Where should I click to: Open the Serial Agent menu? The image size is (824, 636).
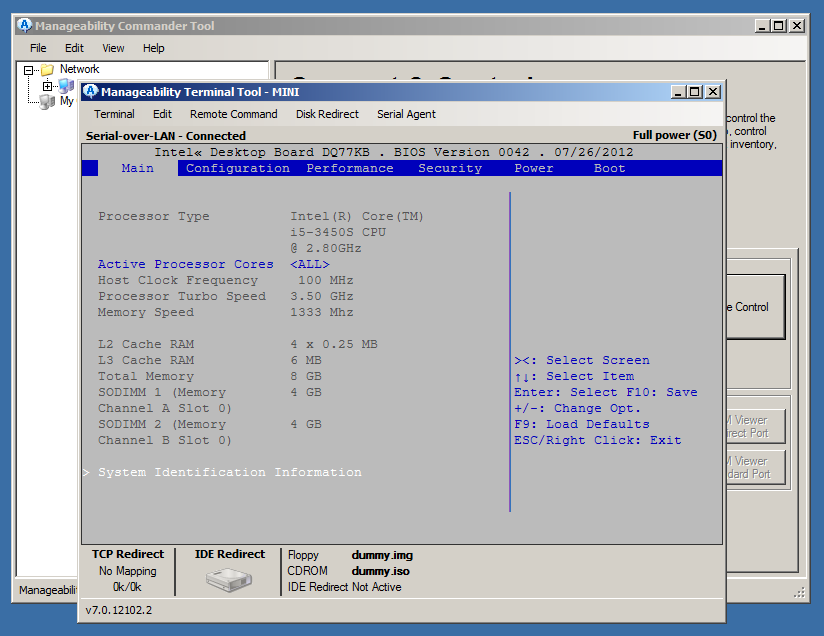point(406,114)
